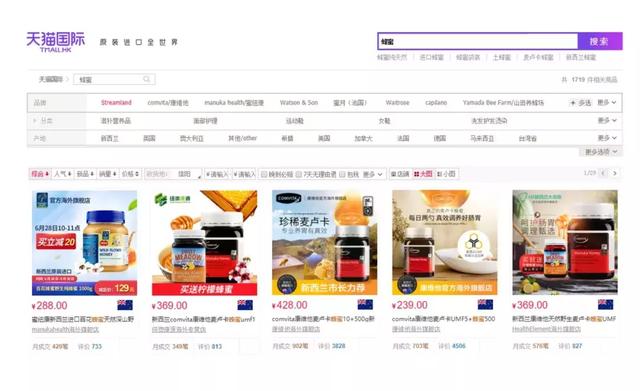
Task: Tick the 7天无理由退 checkbox
Action: pos(299,174)
